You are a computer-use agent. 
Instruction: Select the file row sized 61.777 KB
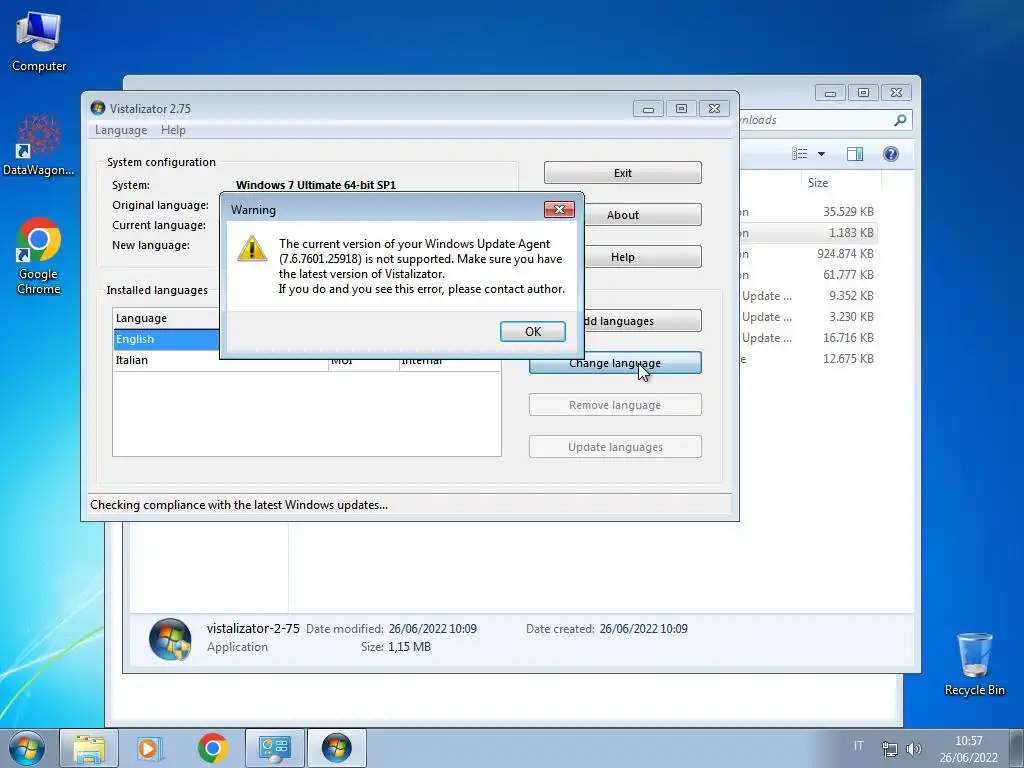[x=807, y=274]
